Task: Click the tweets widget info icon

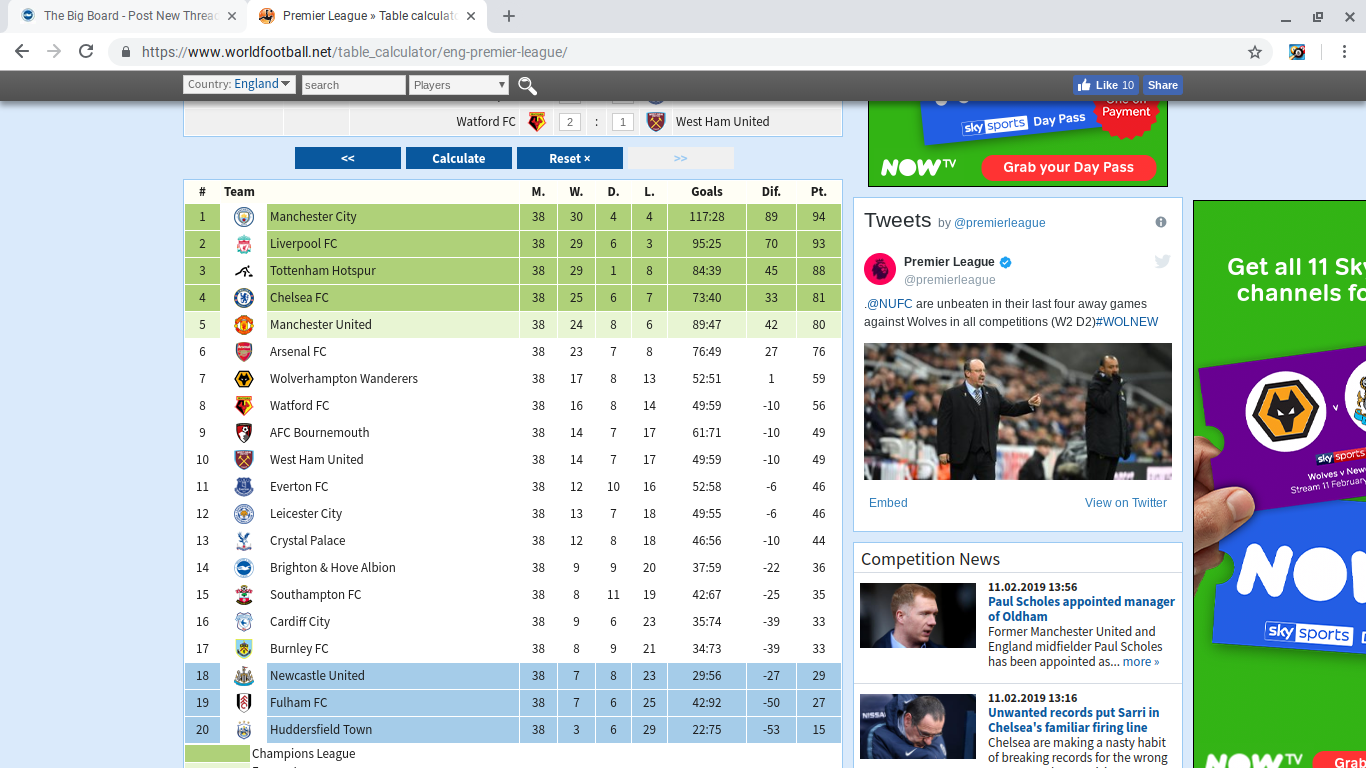Action: pos(1161,222)
